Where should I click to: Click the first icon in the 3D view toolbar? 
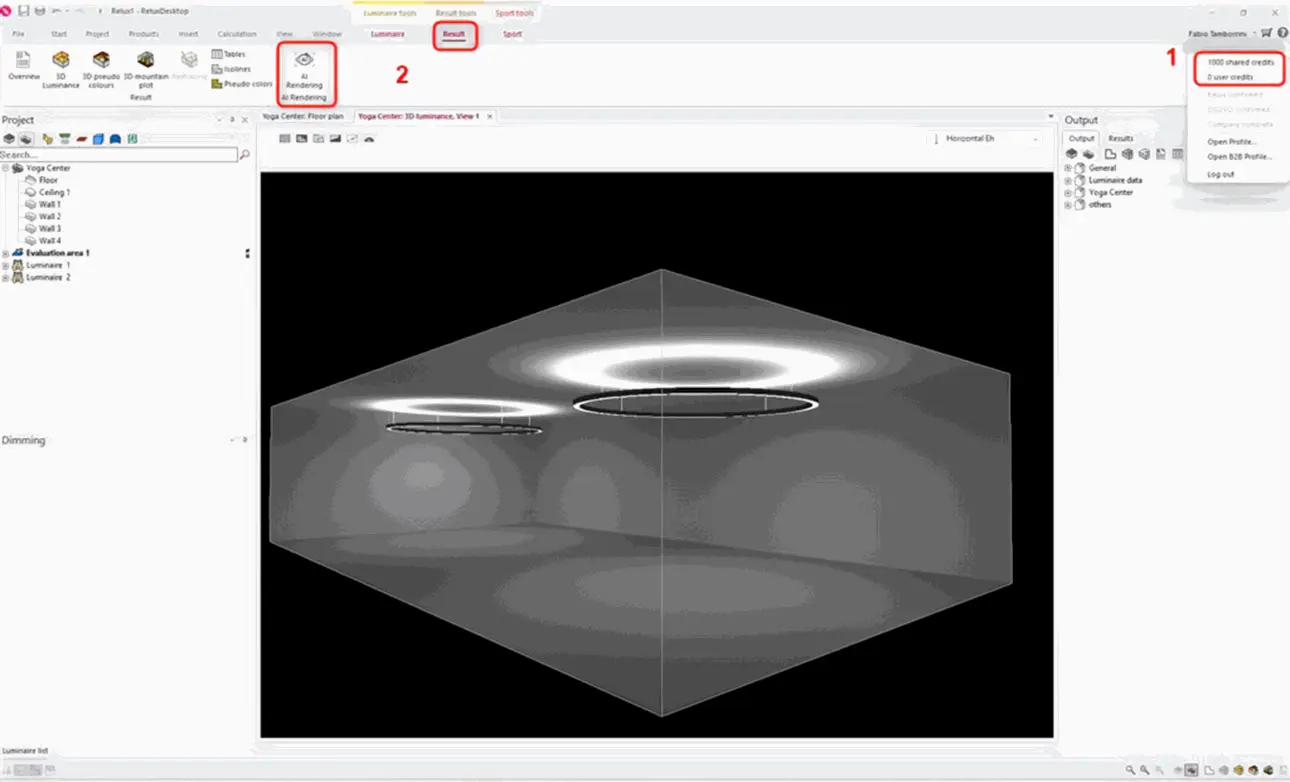click(284, 138)
